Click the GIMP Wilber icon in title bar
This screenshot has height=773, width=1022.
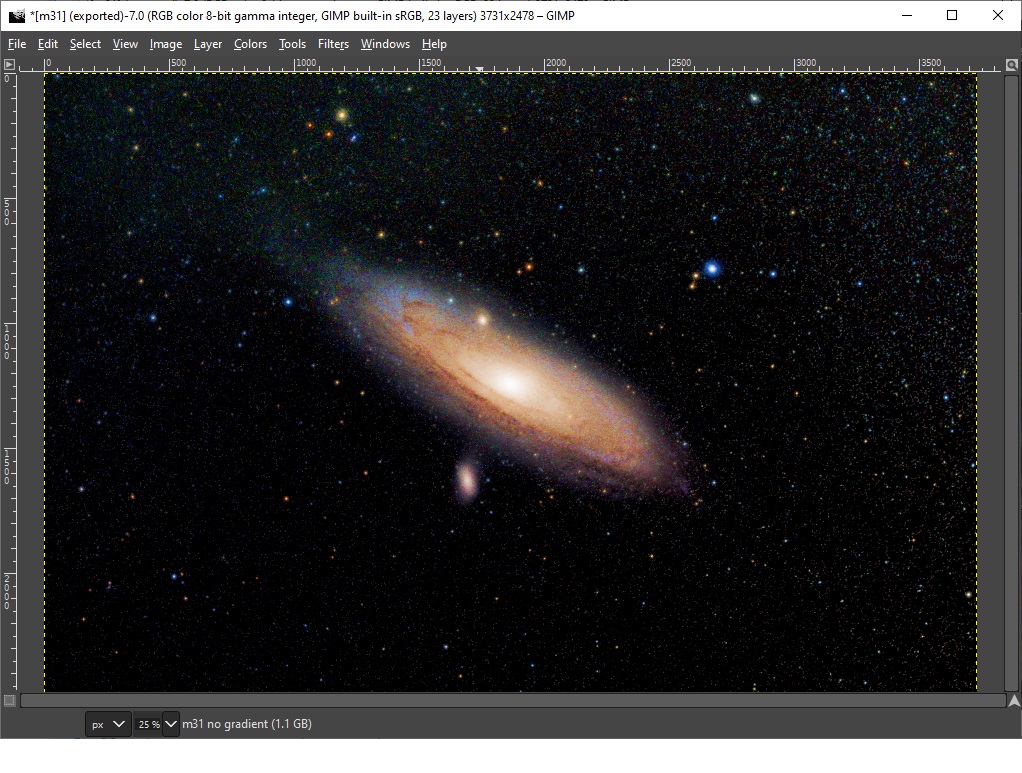click(x=16, y=16)
